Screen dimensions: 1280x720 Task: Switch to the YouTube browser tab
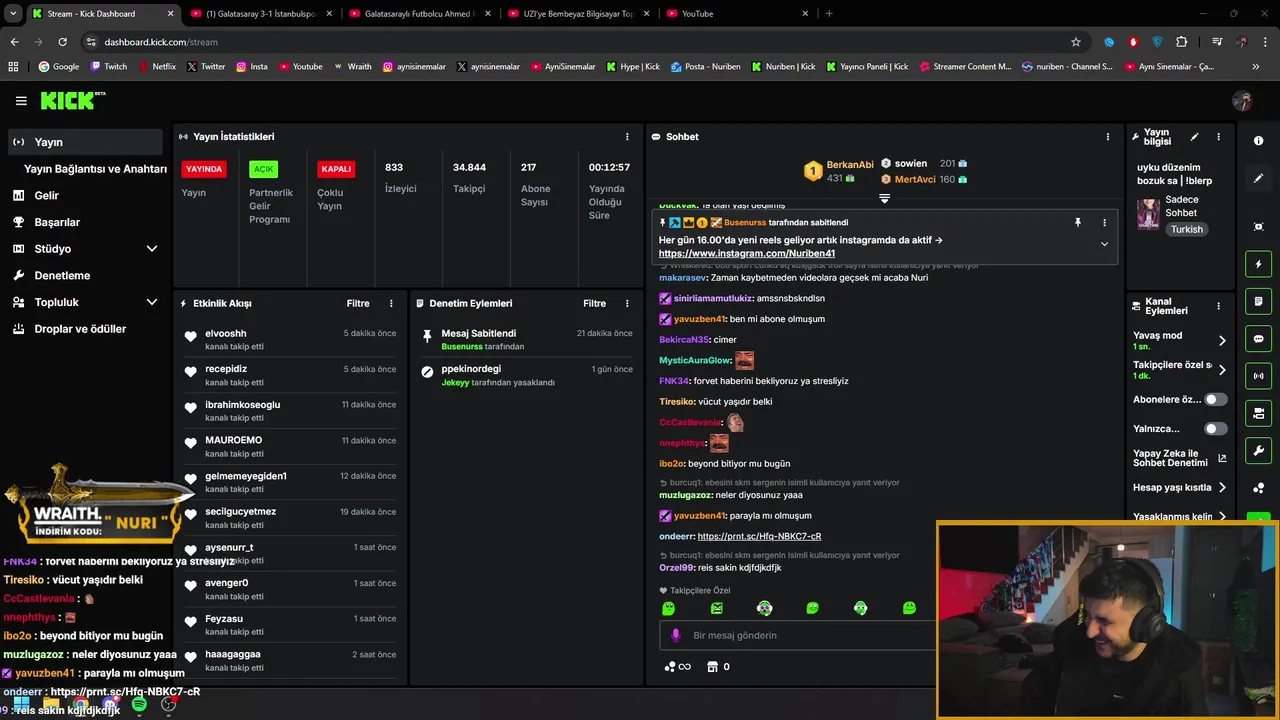[737, 14]
